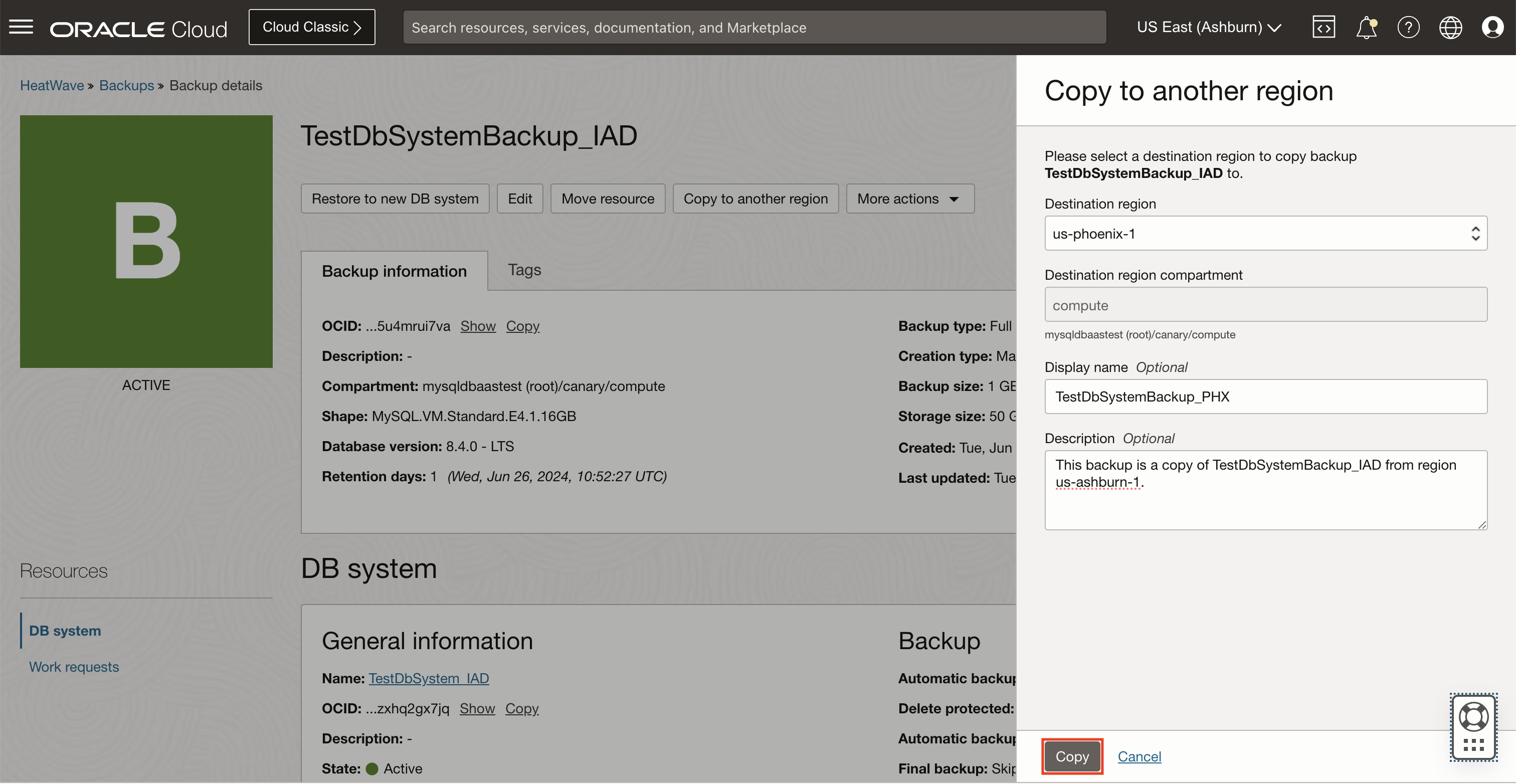The width and height of the screenshot is (1516, 784).
Task: Click the Cancel link
Action: (1139, 756)
